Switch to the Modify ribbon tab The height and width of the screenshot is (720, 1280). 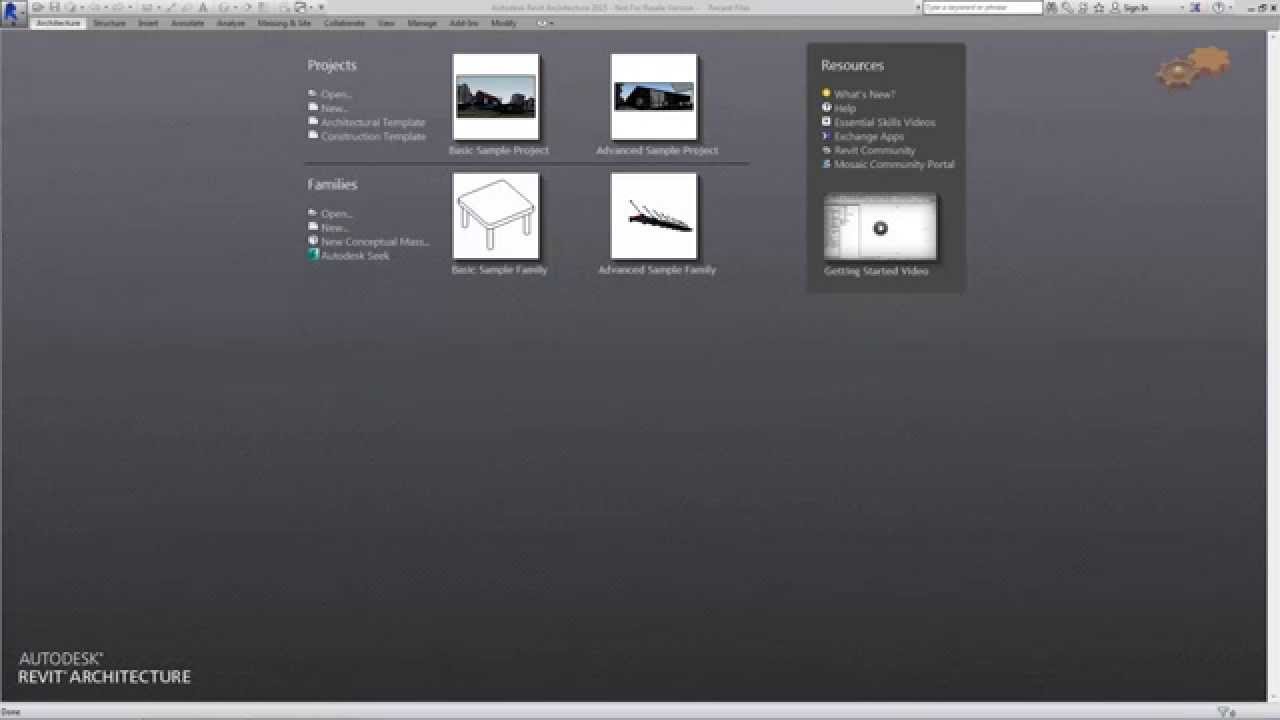click(x=504, y=22)
